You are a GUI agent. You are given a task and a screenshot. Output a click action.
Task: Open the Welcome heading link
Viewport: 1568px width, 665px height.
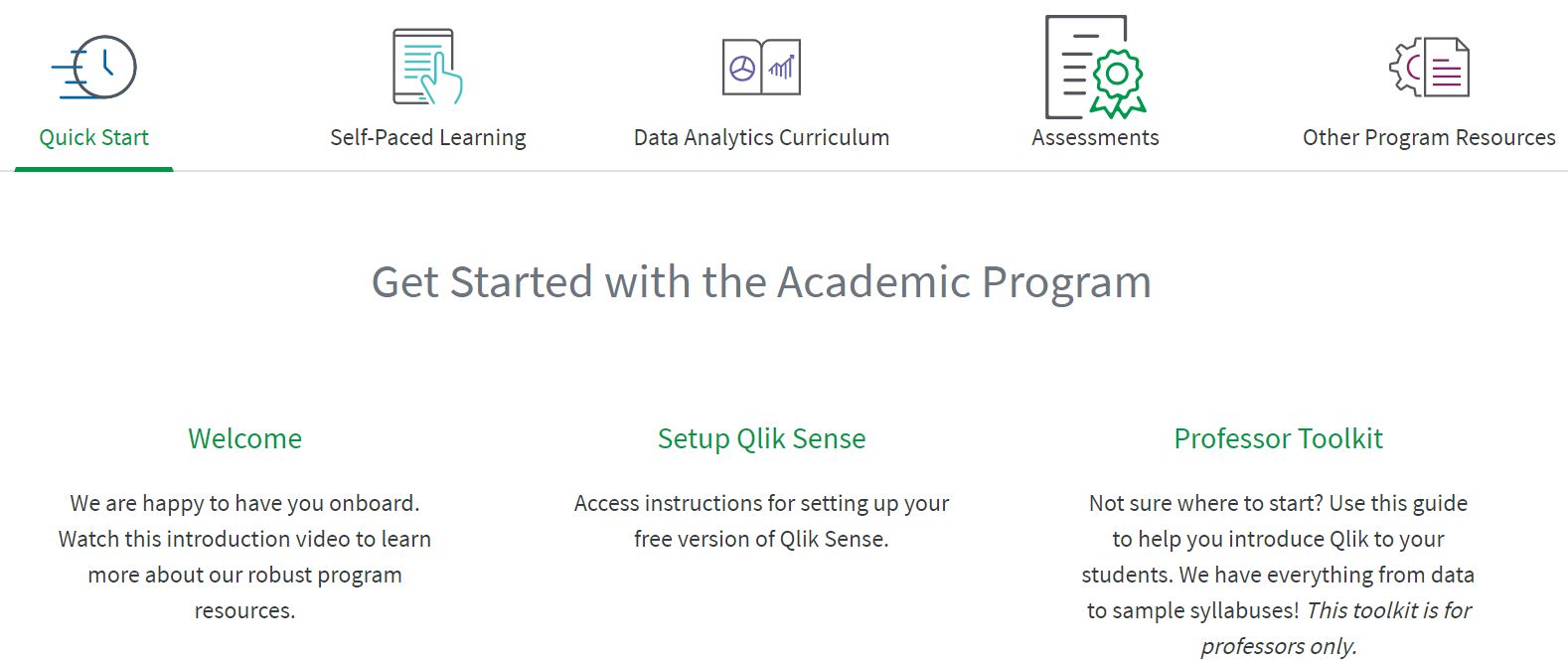click(244, 438)
